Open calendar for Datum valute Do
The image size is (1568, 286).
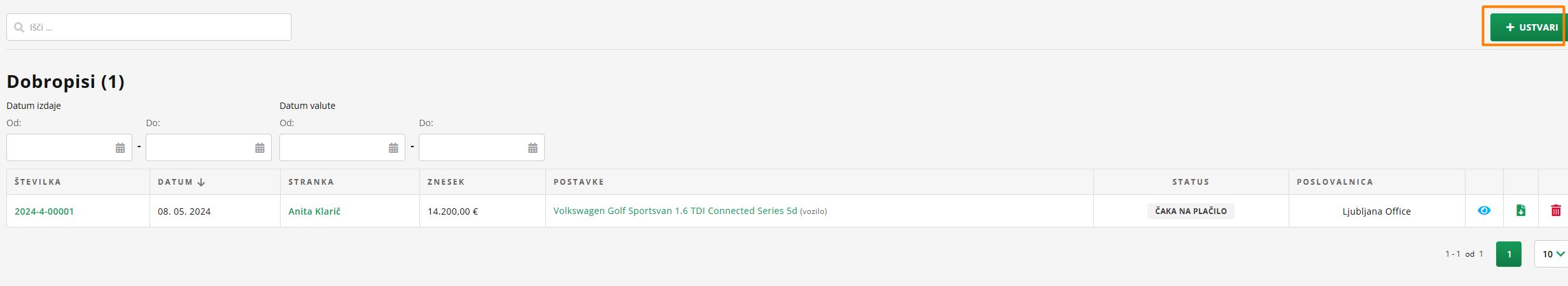[533, 148]
